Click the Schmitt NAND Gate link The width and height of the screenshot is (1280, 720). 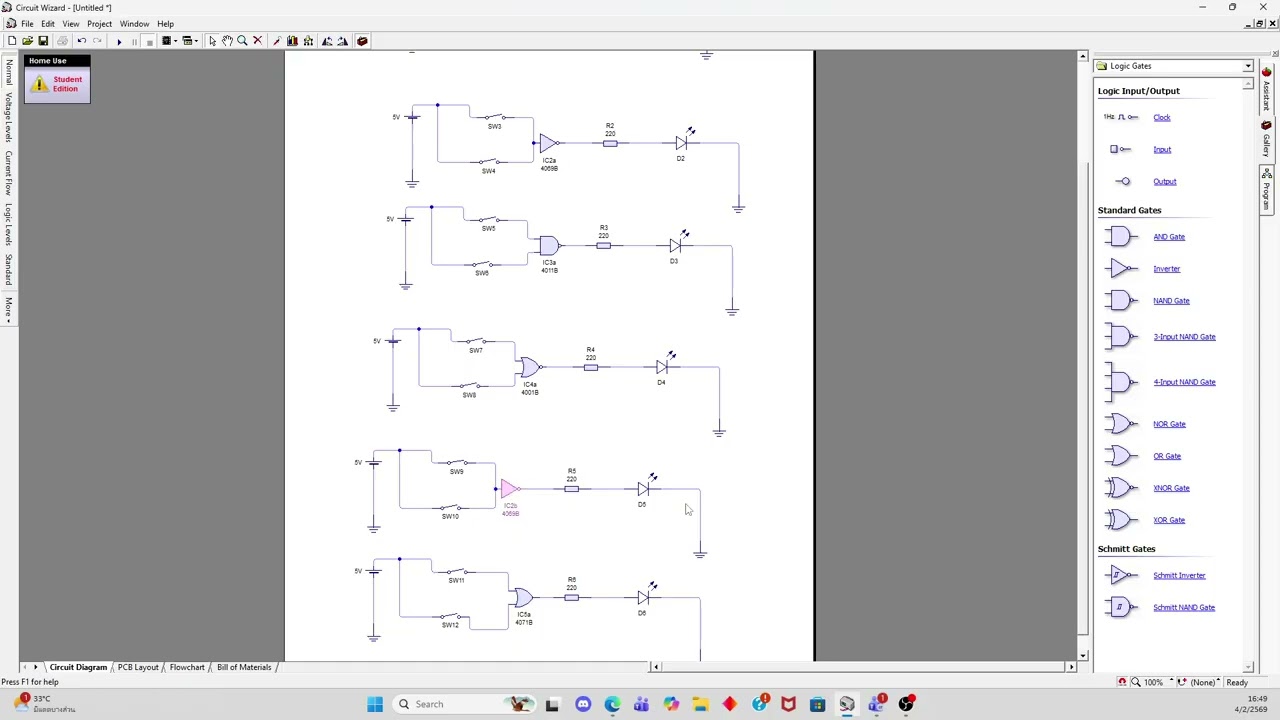click(1184, 607)
